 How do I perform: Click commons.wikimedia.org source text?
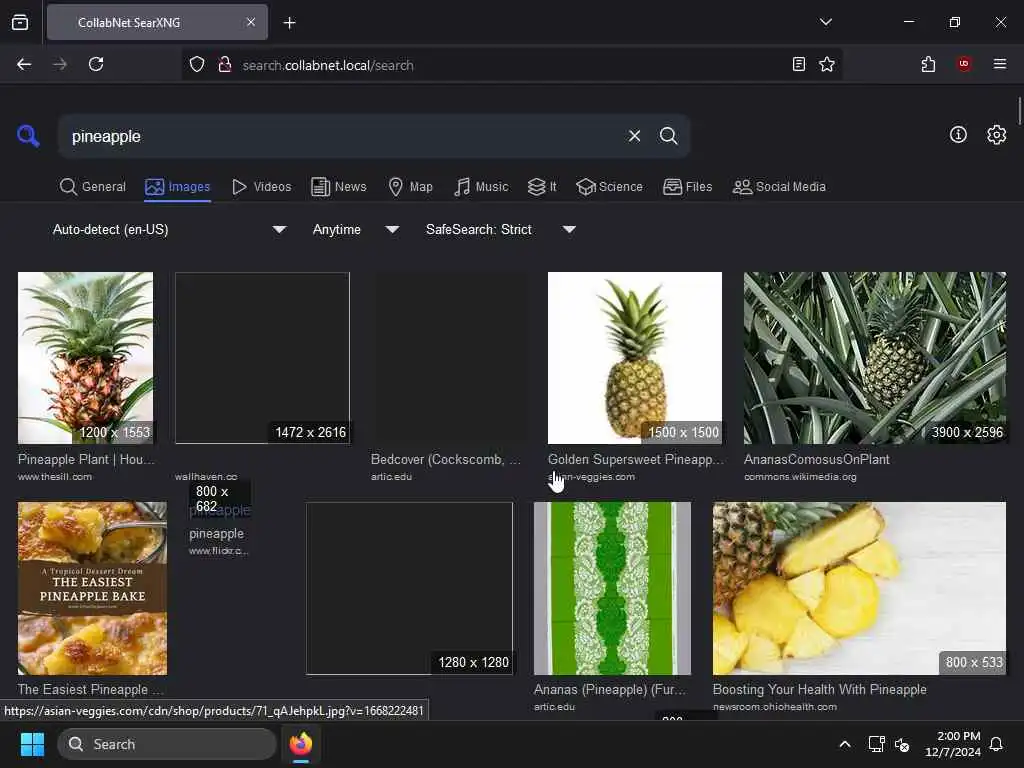tap(800, 477)
